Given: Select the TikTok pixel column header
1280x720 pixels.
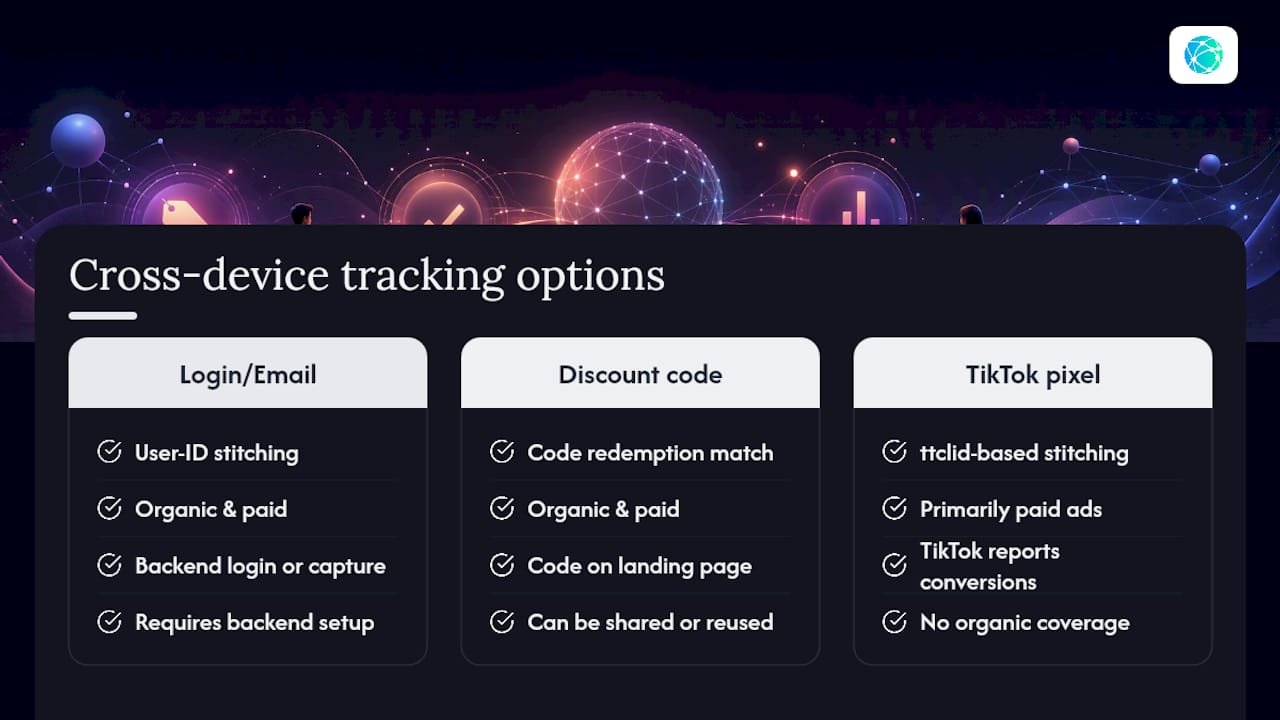Looking at the screenshot, I should 1033,373.
